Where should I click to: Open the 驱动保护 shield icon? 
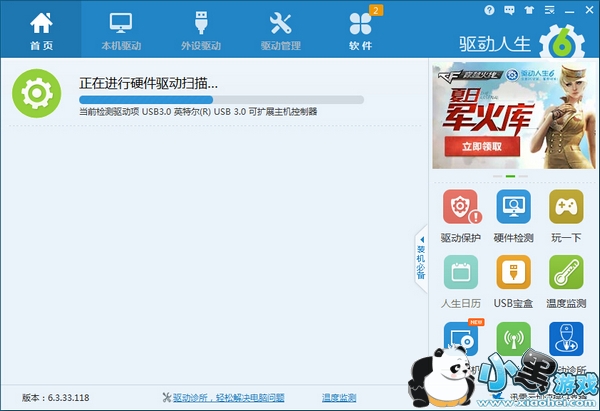click(x=461, y=207)
